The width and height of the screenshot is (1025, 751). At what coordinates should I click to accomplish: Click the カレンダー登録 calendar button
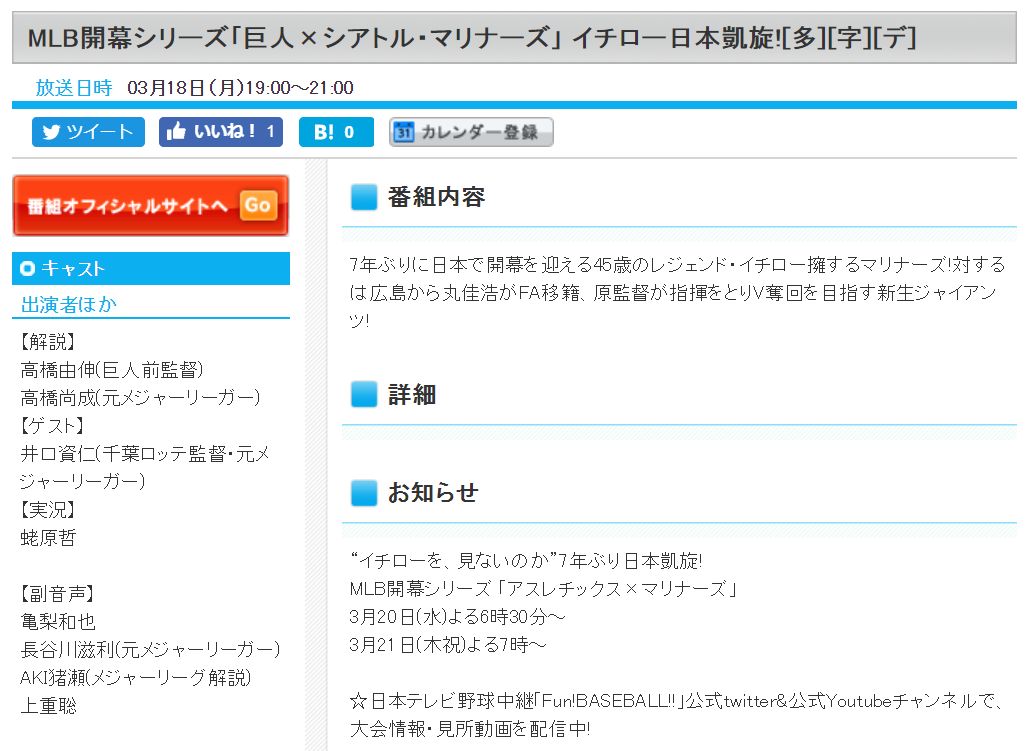[x=471, y=132]
